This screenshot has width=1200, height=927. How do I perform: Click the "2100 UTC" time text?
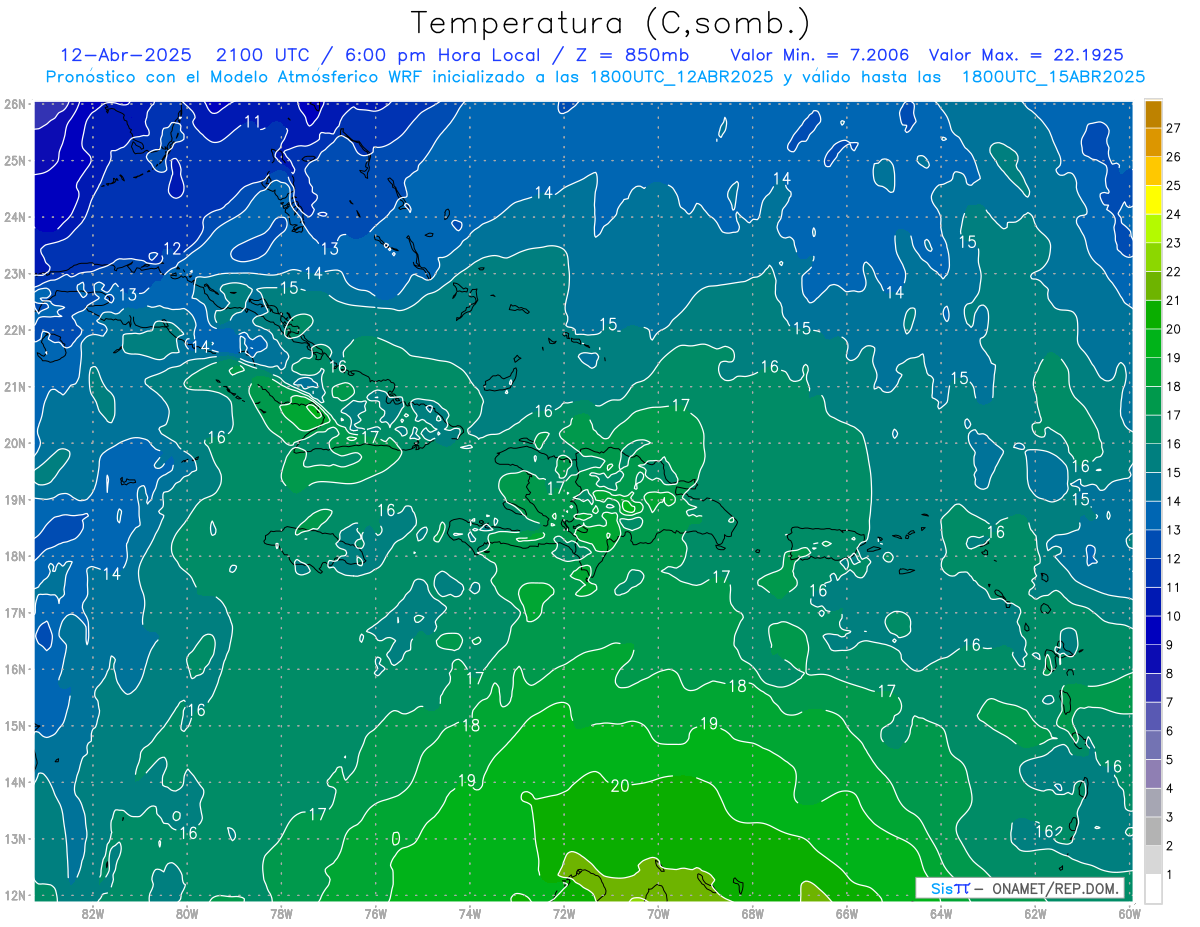pyautogui.click(x=265, y=55)
